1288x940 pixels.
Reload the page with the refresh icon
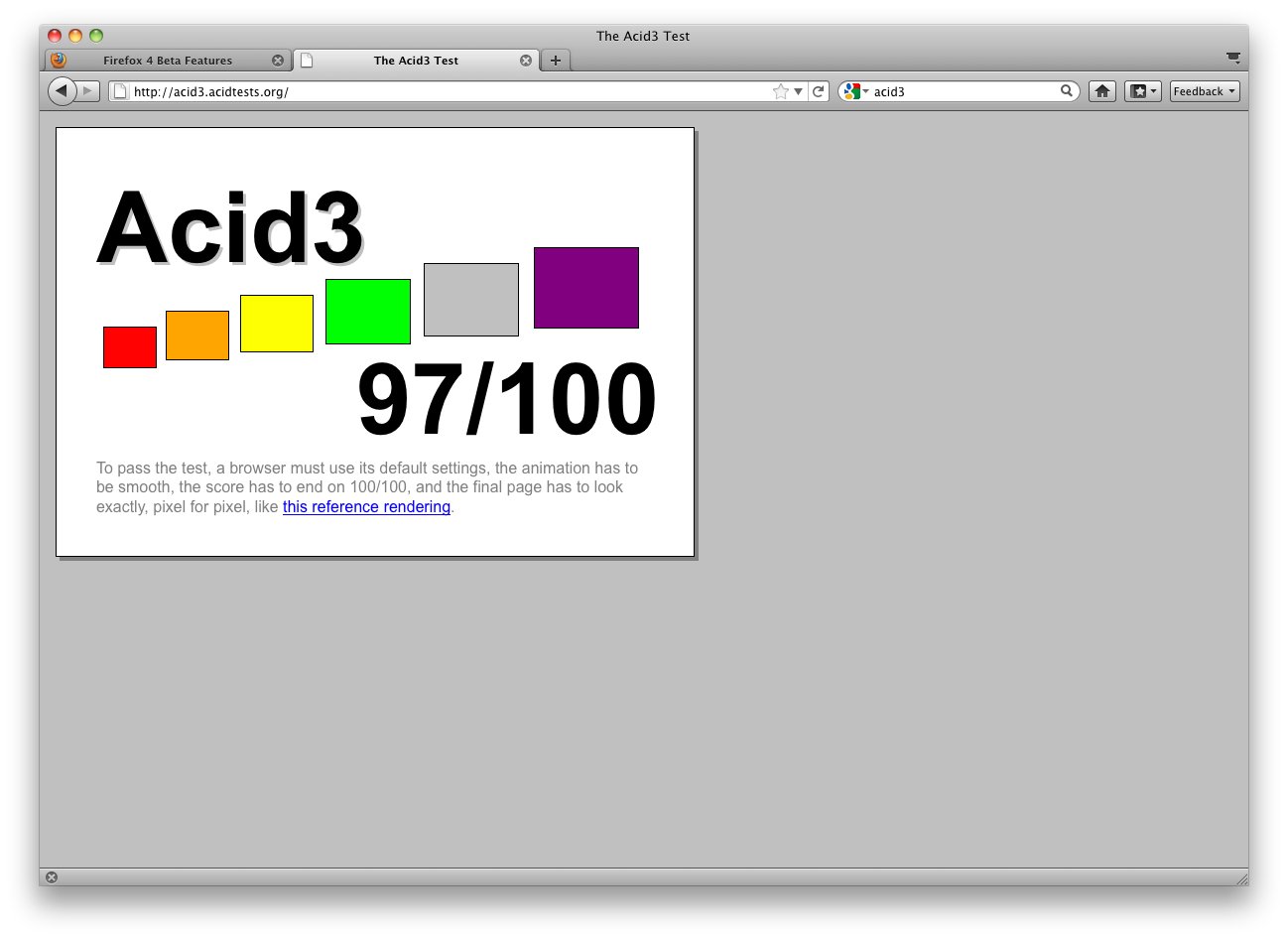[819, 90]
